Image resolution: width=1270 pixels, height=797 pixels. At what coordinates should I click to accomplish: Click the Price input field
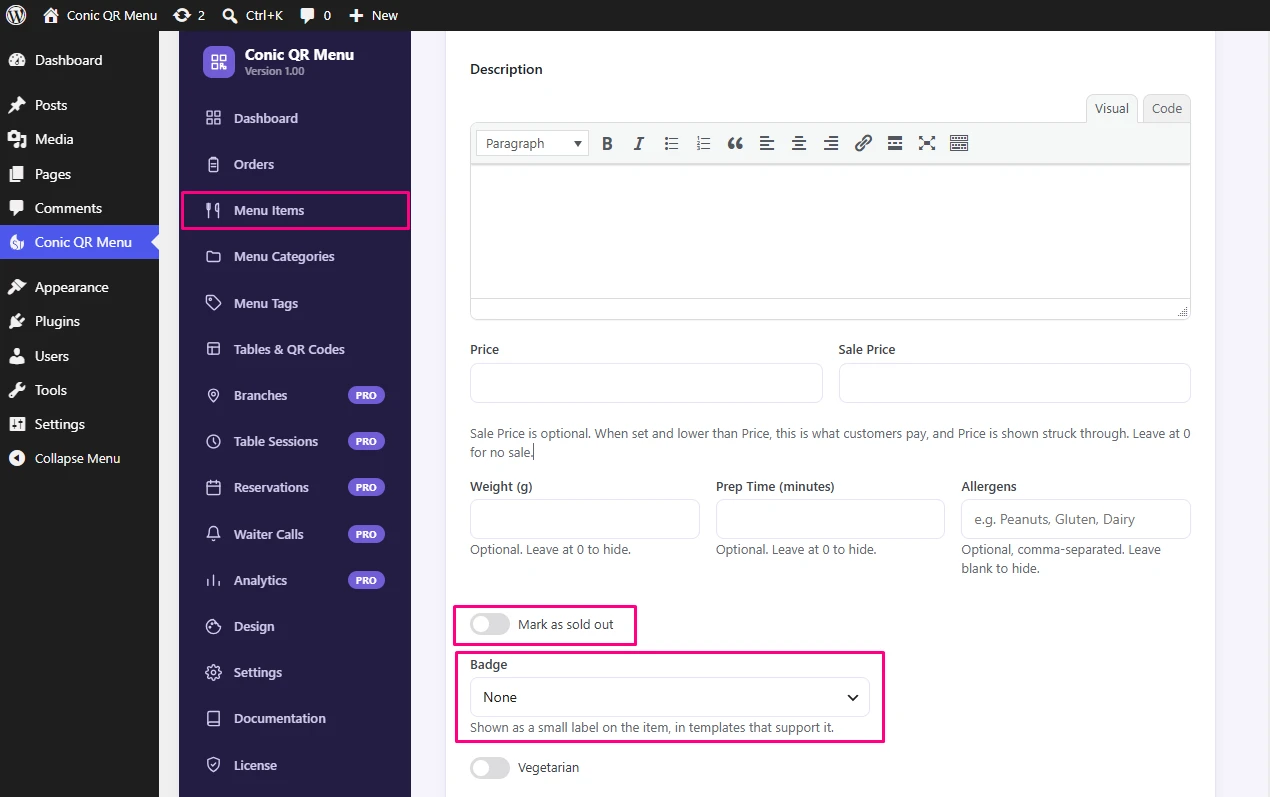(646, 383)
